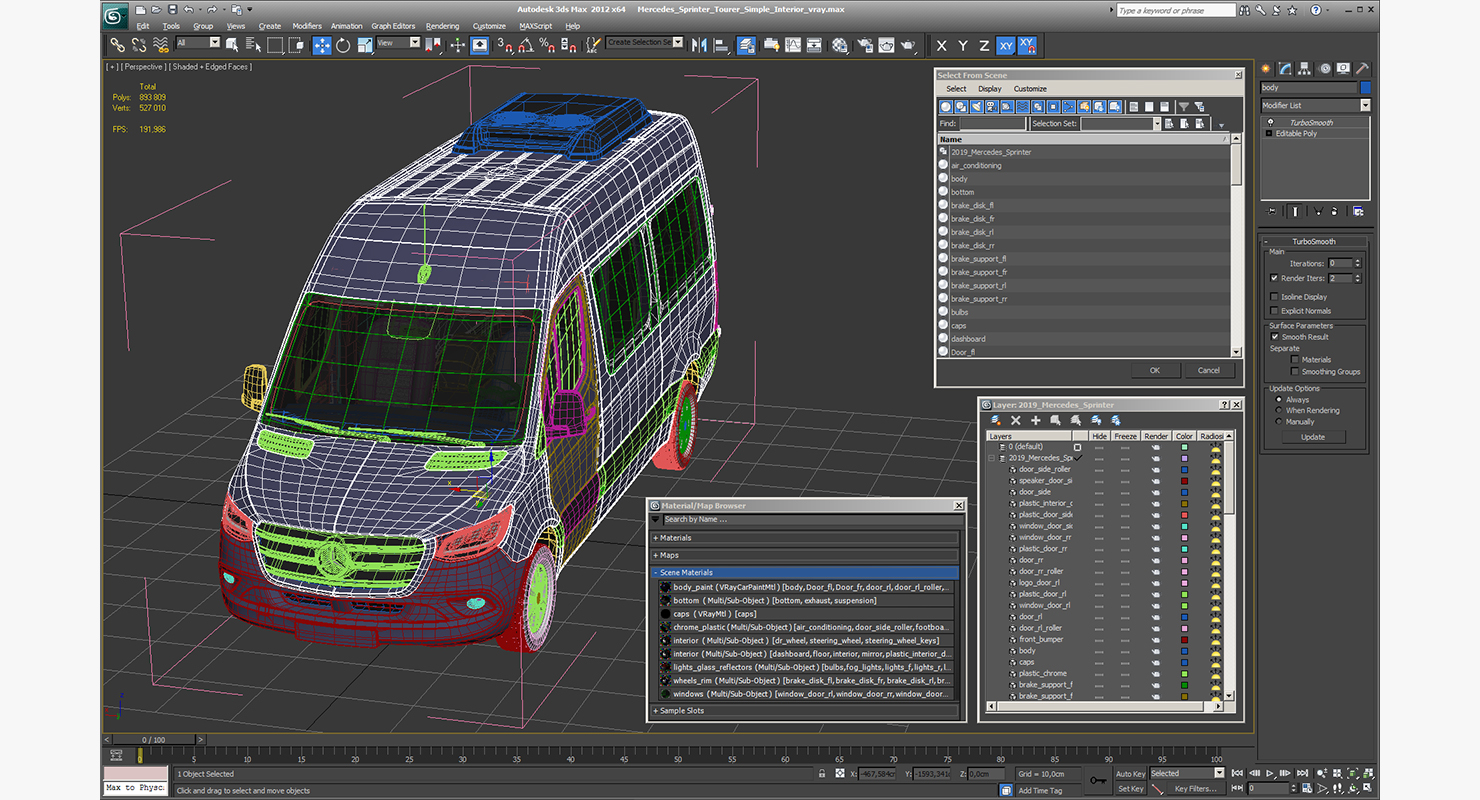Click Cancel in Select From Scene dialog
This screenshot has width=1480, height=800.
pyautogui.click(x=1209, y=370)
